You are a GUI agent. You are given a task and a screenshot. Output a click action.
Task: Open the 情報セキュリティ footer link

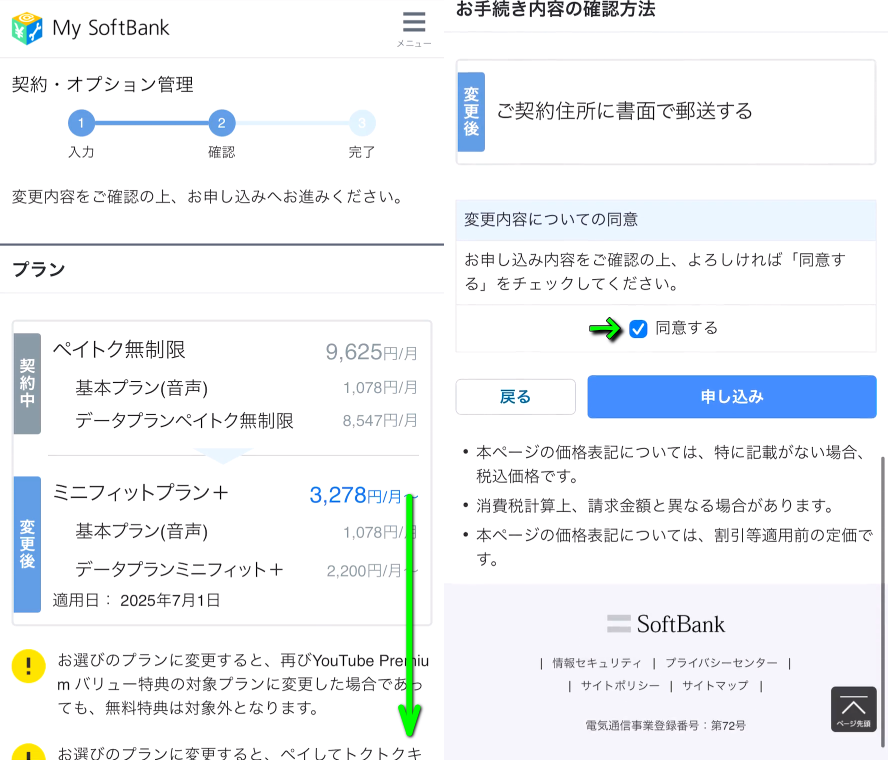(x=597, y=663)
